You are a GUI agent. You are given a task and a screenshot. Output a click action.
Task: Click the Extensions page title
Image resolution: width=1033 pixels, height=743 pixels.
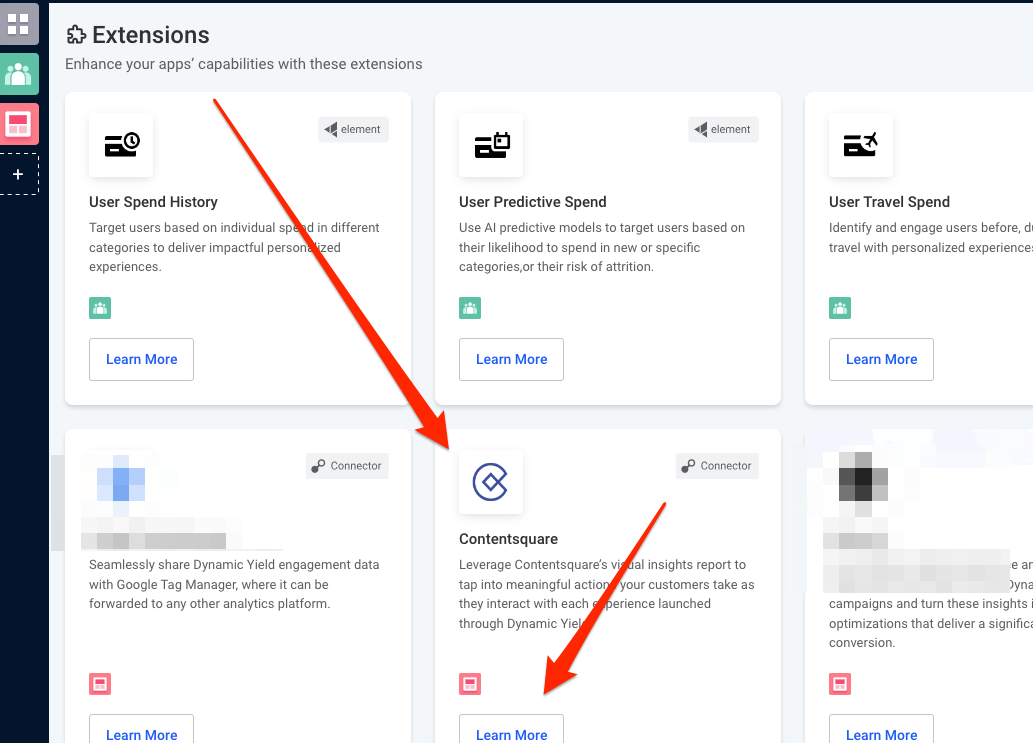pyautogui.click(x=151, y=35)
